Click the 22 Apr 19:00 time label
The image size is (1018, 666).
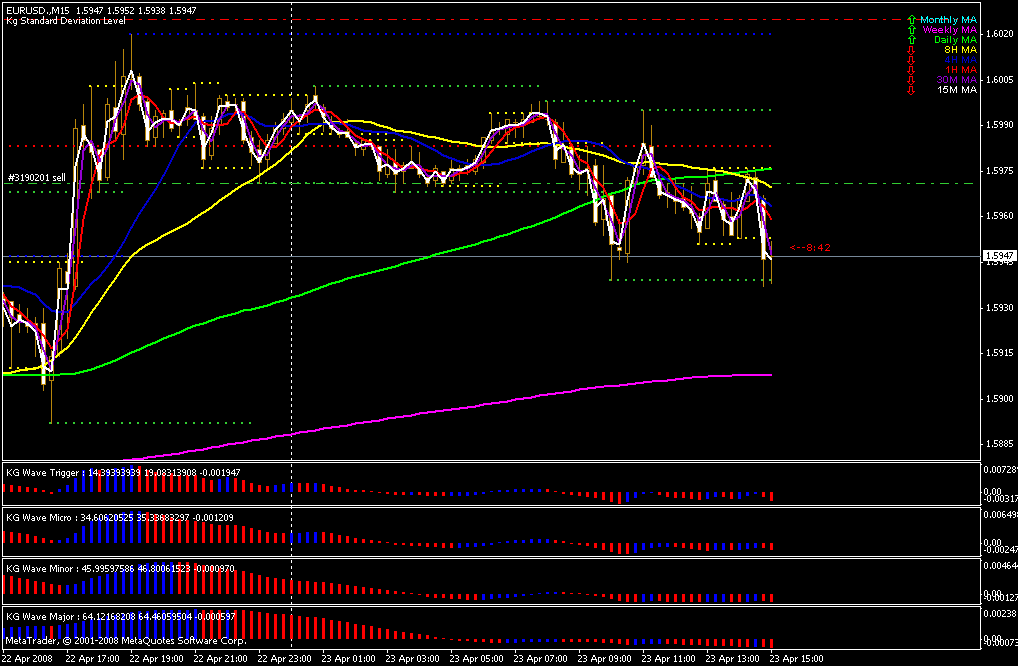(x=156, y=658)
